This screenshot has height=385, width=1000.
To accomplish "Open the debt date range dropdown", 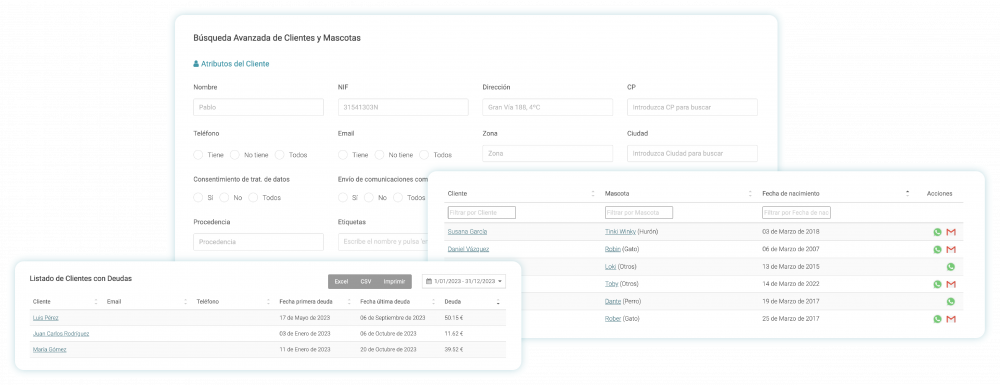I will (x=464, y=281).
